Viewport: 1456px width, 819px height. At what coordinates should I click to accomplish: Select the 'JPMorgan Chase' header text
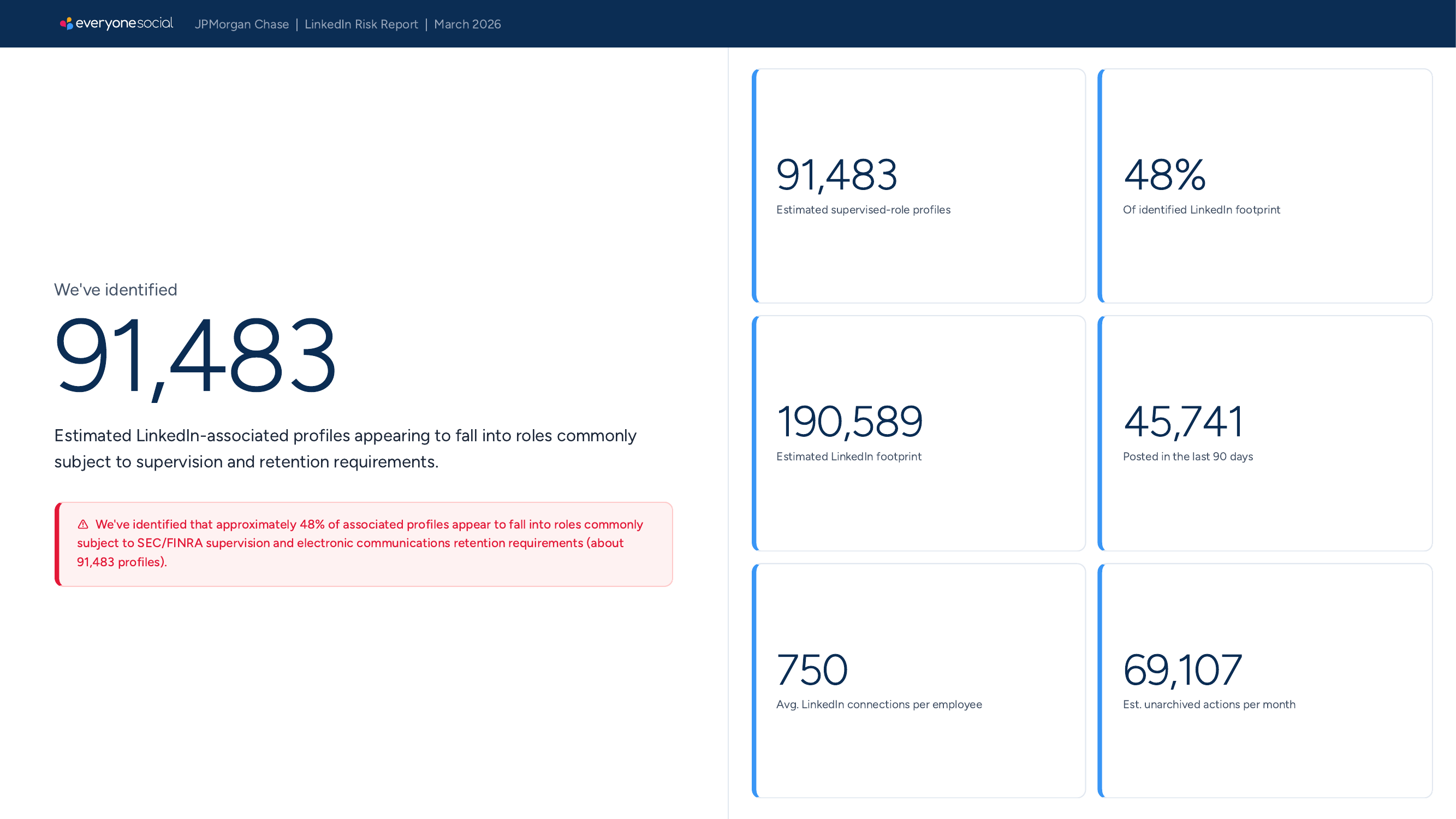[242, 25]
